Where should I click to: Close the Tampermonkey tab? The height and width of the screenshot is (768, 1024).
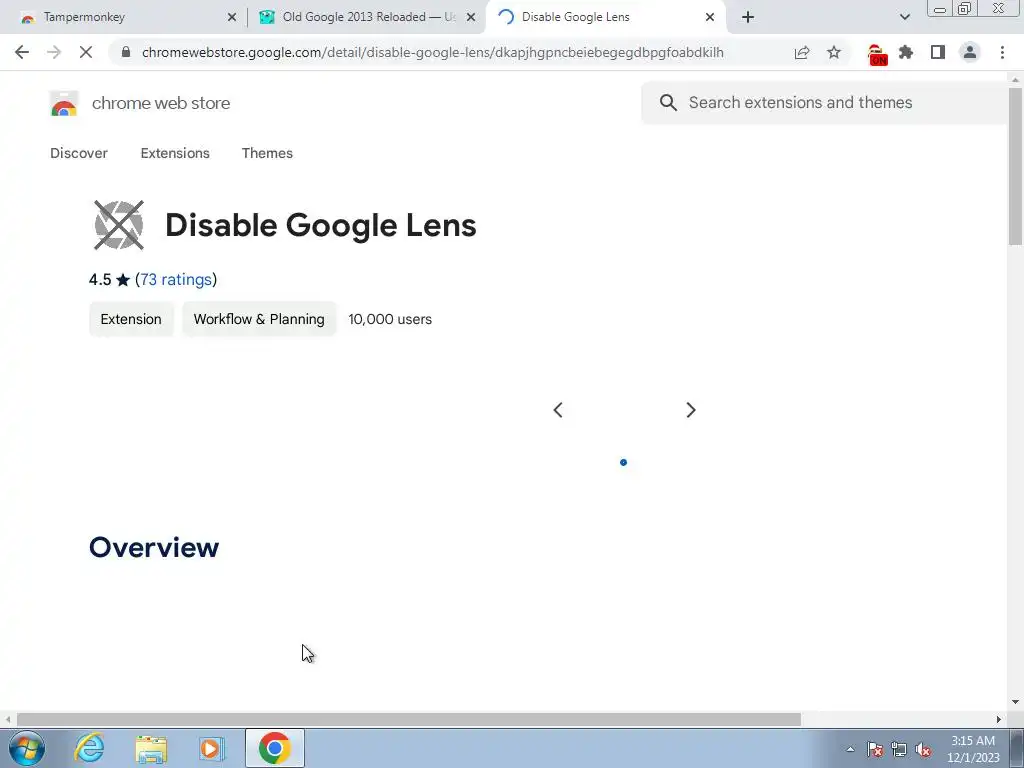point(231,17)
